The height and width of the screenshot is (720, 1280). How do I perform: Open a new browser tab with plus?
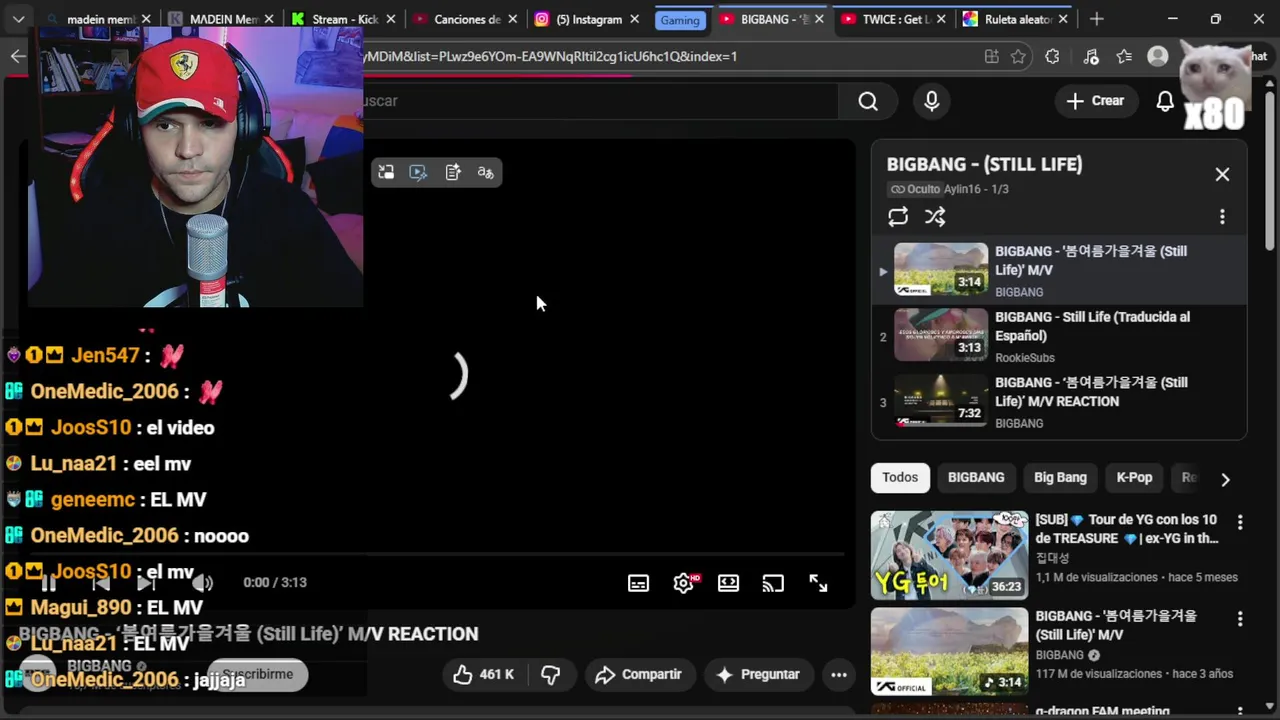1097,19
